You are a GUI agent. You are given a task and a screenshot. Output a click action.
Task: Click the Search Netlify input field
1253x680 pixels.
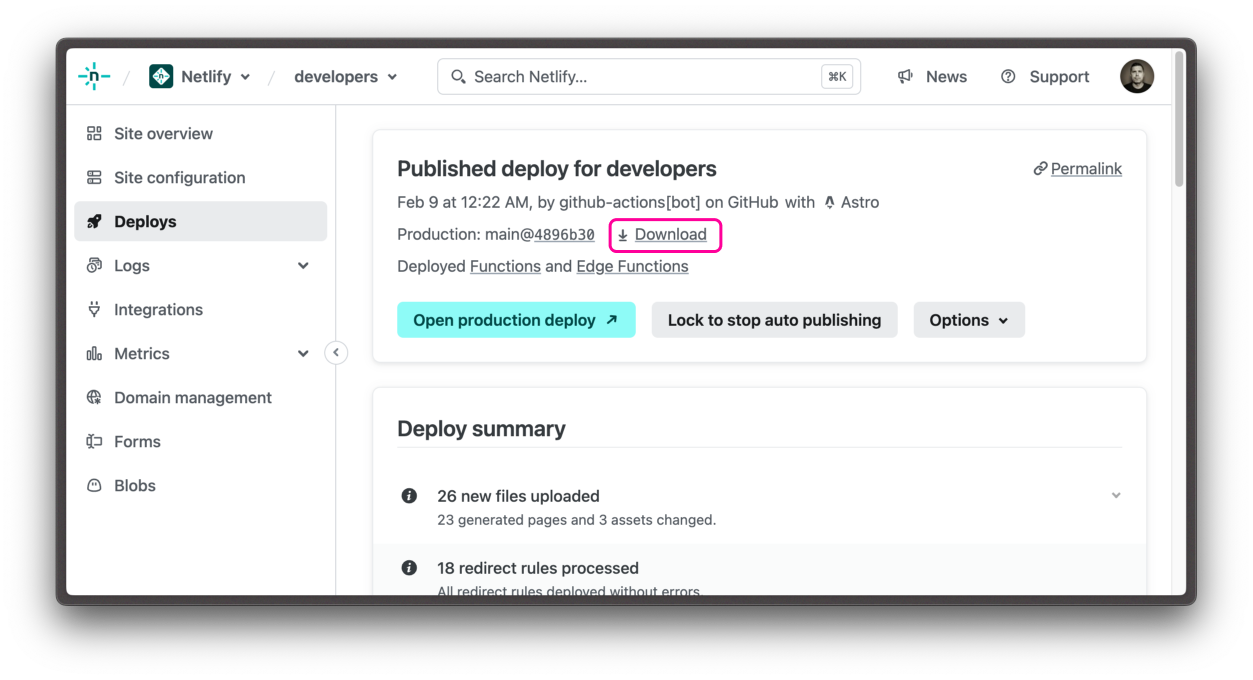(x=649, y=77)
